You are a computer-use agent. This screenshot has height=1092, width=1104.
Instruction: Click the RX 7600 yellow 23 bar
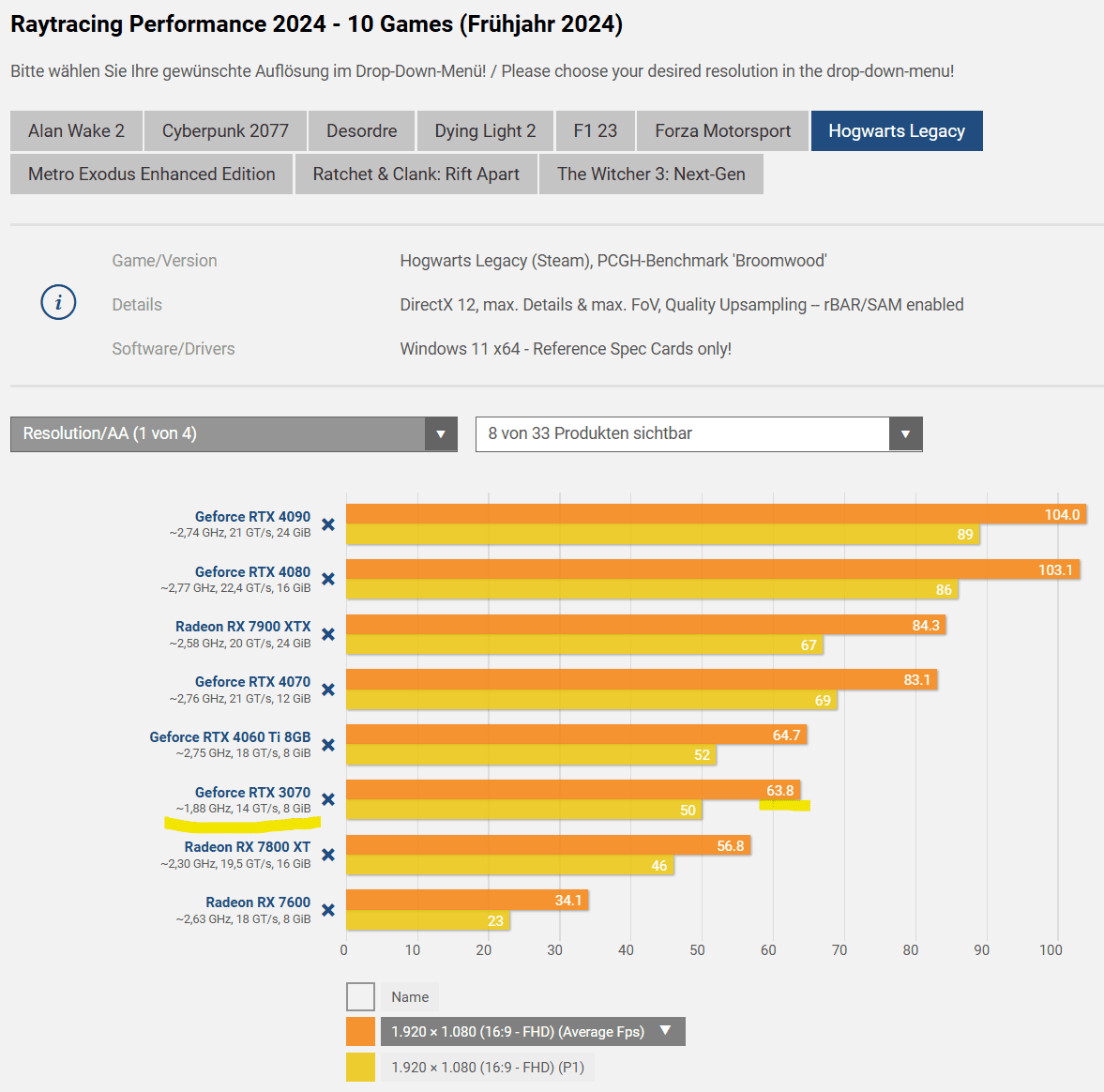[x=428, y=920]
